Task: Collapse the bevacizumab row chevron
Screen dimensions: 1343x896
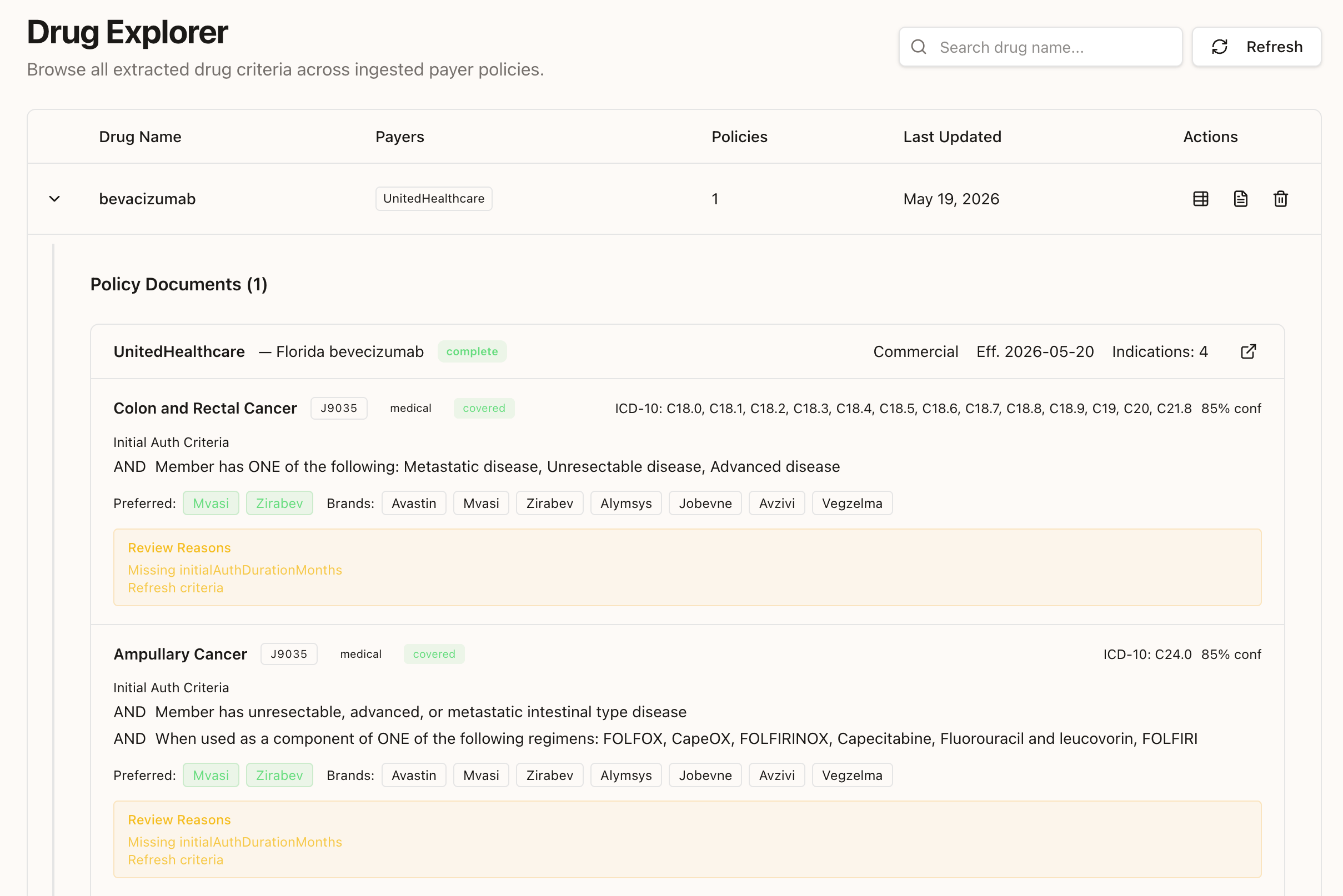Action: pyautogui.click(x=54, y=199)
